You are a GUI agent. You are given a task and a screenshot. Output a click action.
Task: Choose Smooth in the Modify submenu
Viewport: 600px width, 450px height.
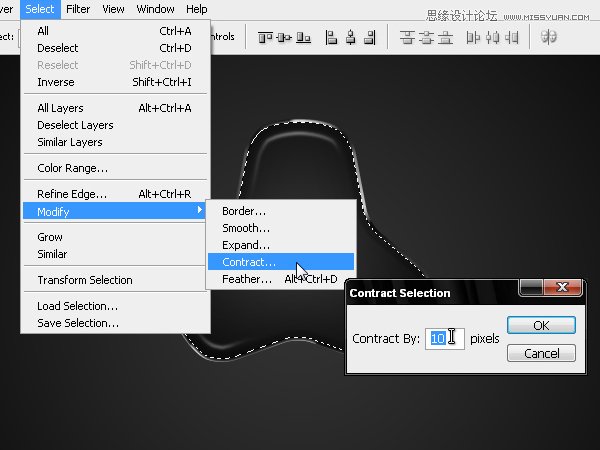(x=281, y=228)
